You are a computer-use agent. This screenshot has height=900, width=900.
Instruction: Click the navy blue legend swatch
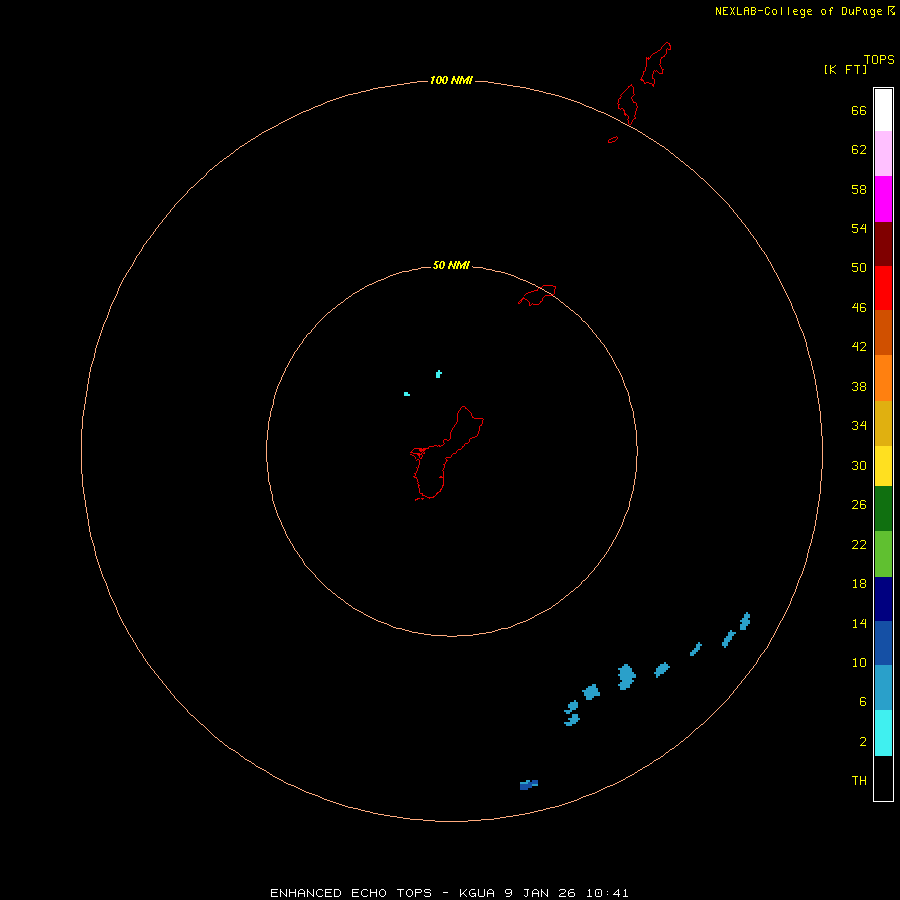pyautogui.click(x=883, y=599)
